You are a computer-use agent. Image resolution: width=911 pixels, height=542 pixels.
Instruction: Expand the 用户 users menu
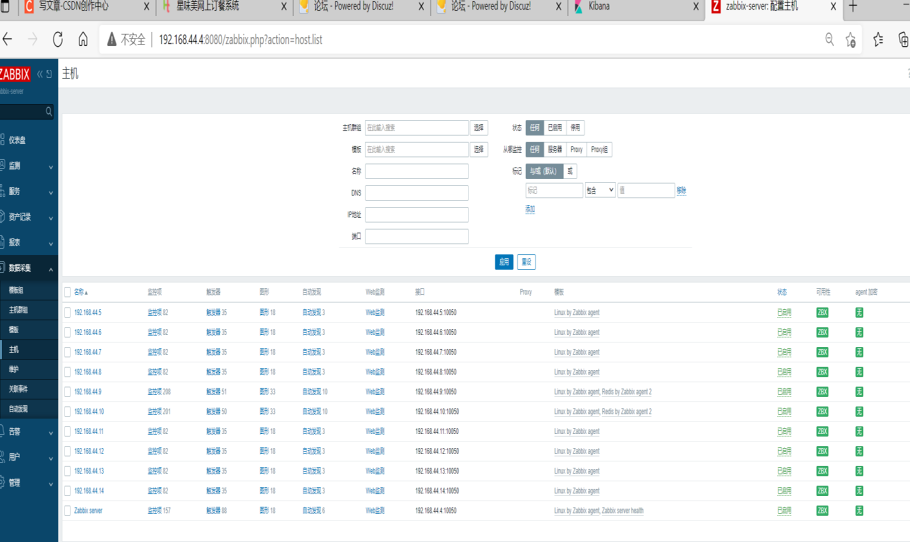[28, 457]
